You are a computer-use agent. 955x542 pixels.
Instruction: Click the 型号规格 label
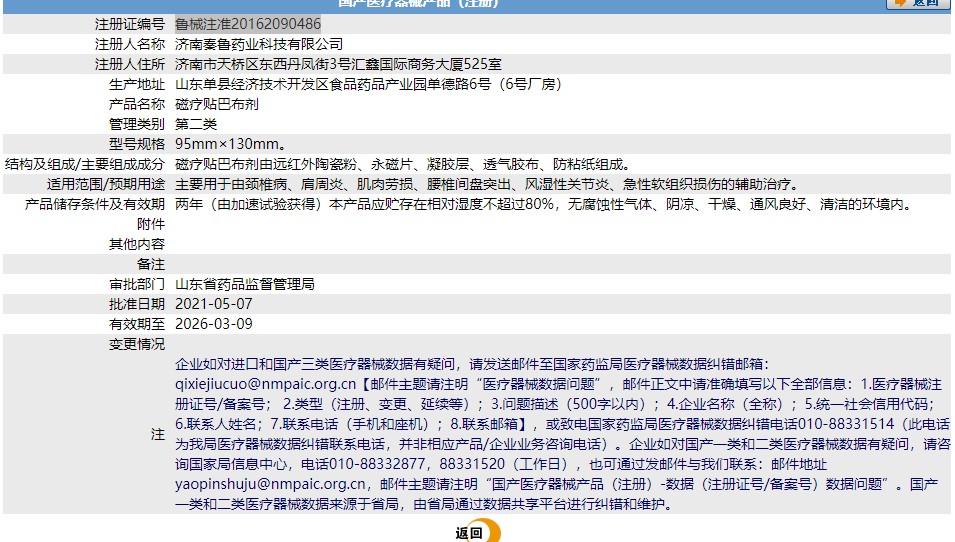pyautogui.click(x=137, y=144)
